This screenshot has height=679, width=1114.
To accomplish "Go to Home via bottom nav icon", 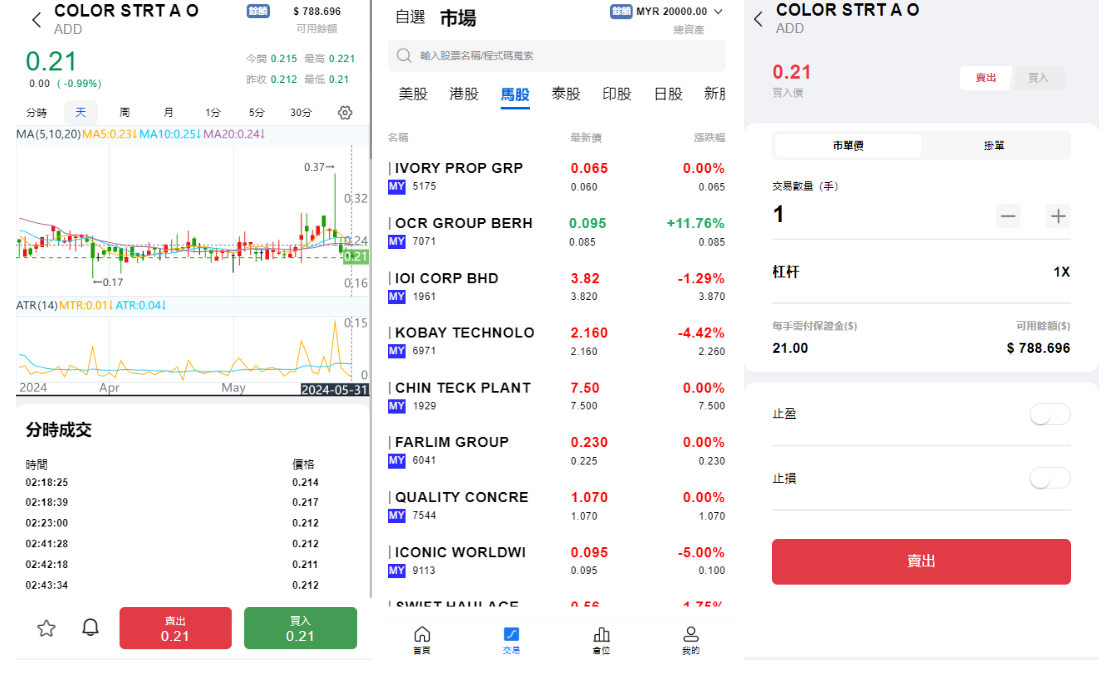I will 422,640.
